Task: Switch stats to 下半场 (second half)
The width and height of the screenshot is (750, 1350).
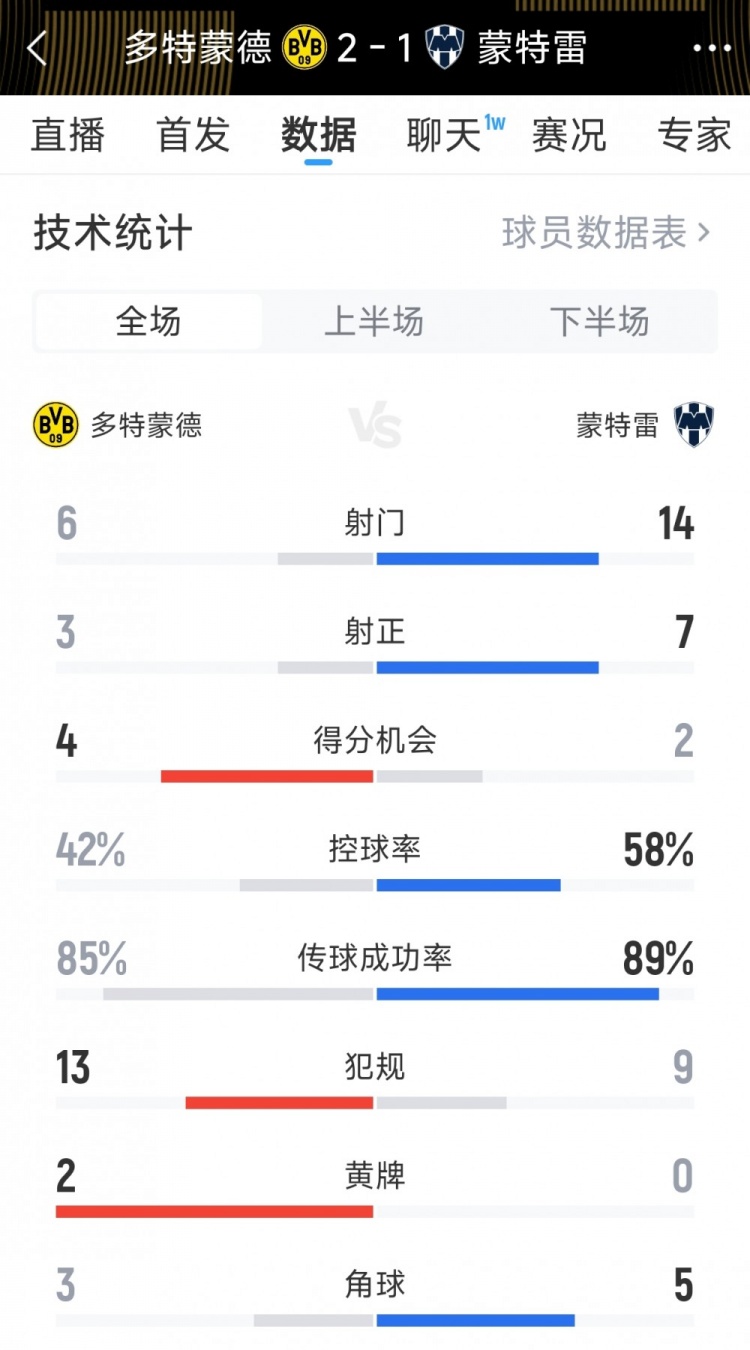Action: [601, 321]
